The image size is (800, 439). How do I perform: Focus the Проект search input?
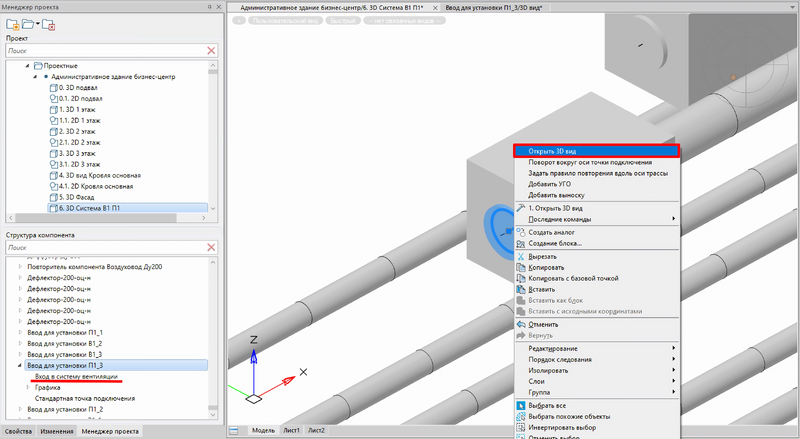[106, 51]
